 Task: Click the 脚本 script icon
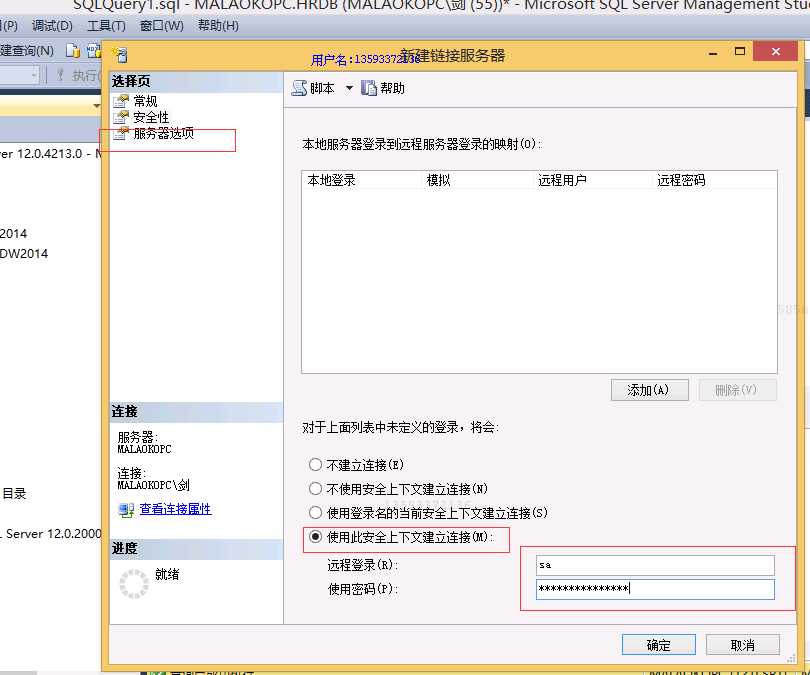tap(299, 88)
